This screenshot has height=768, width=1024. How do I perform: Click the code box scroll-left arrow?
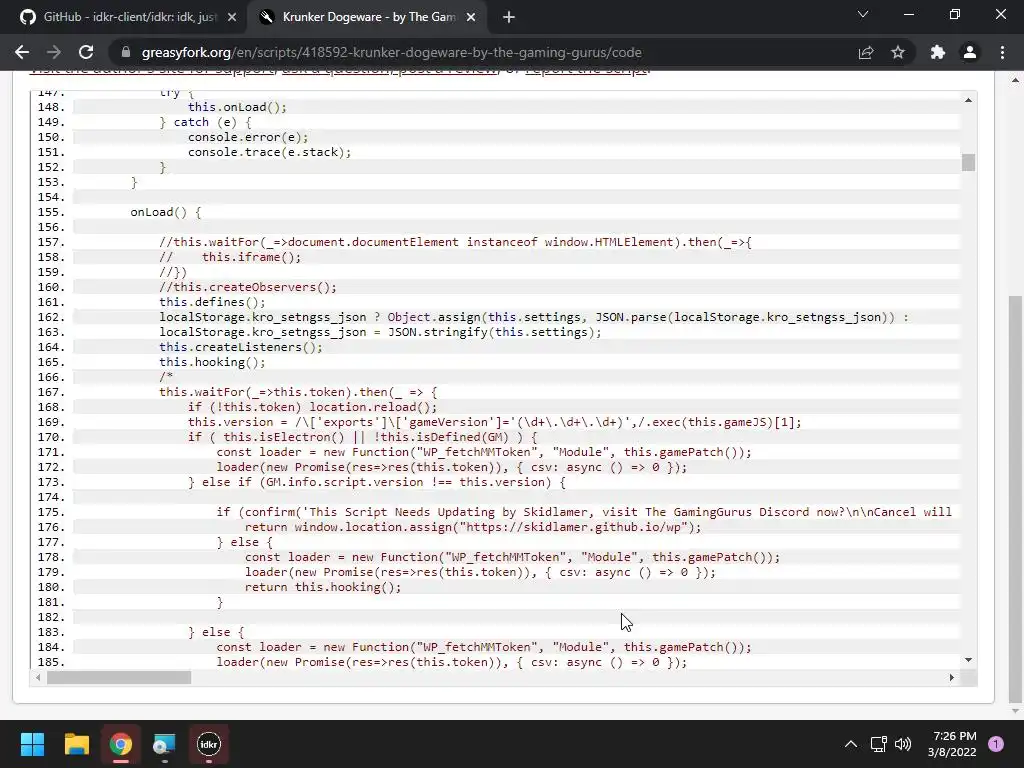coord(38,677)
